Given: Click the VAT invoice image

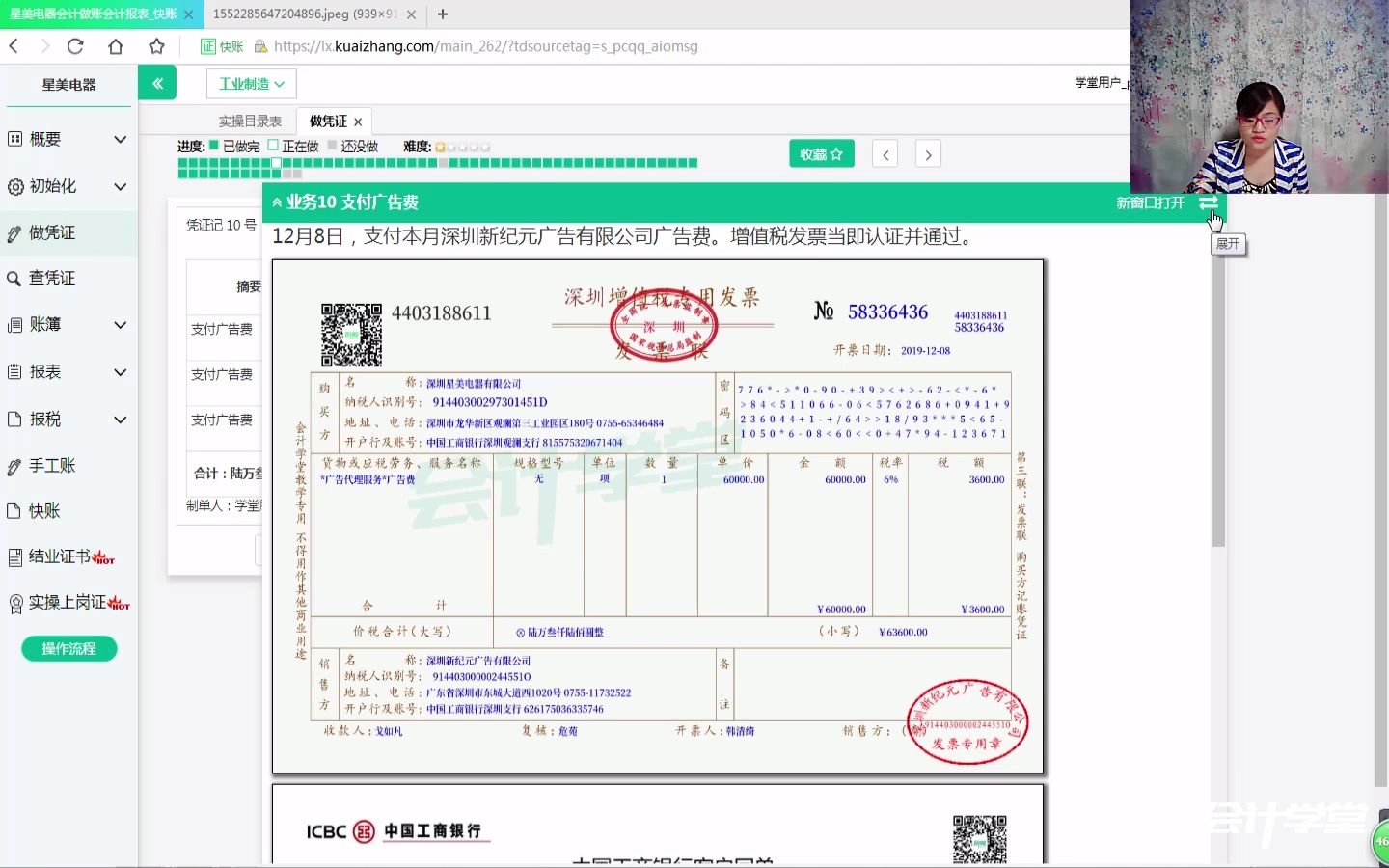Looking at the screenshot, I should point(658,517).
